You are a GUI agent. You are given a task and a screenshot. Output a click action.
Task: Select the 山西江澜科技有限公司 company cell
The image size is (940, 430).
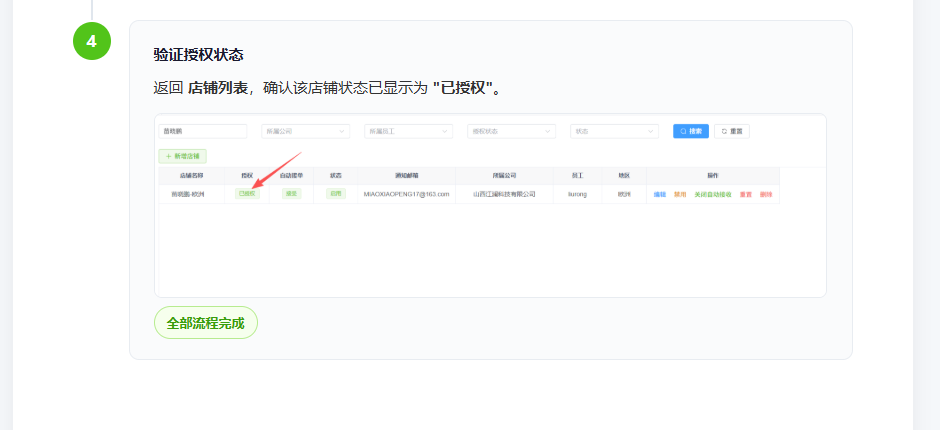(x=504, y=194)
